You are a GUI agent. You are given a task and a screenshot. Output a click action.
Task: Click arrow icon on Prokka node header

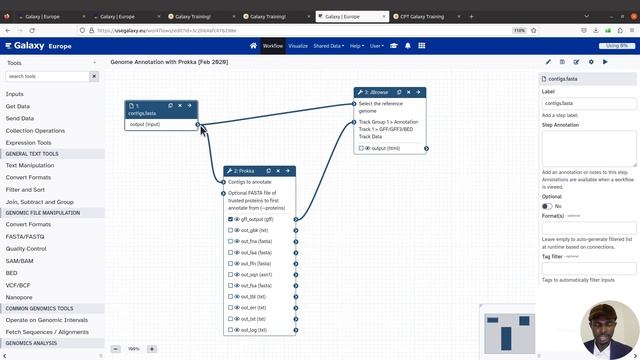pyautogui.click(x=288, y=171)
